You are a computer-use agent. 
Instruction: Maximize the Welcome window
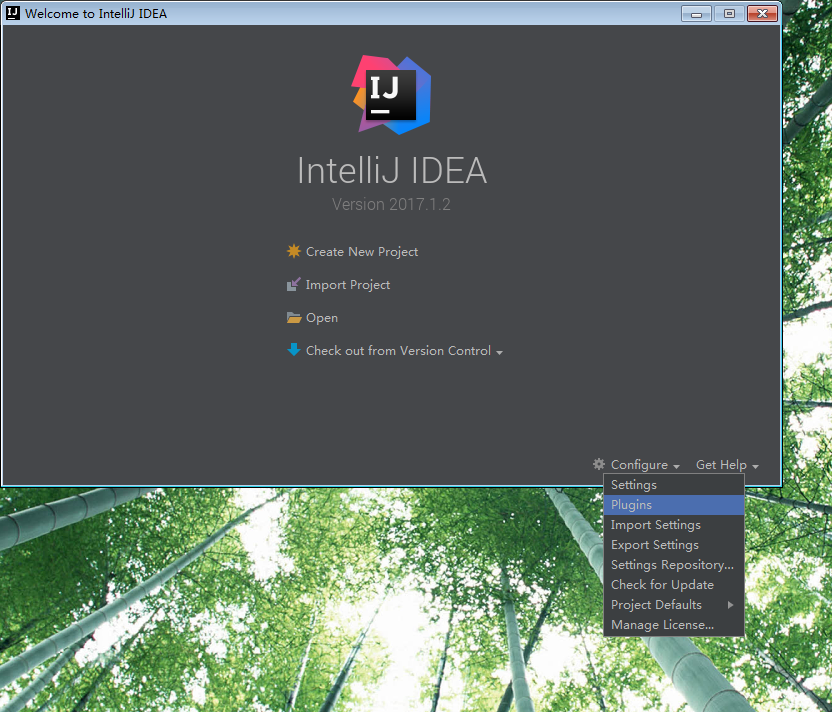coord(729,14)
